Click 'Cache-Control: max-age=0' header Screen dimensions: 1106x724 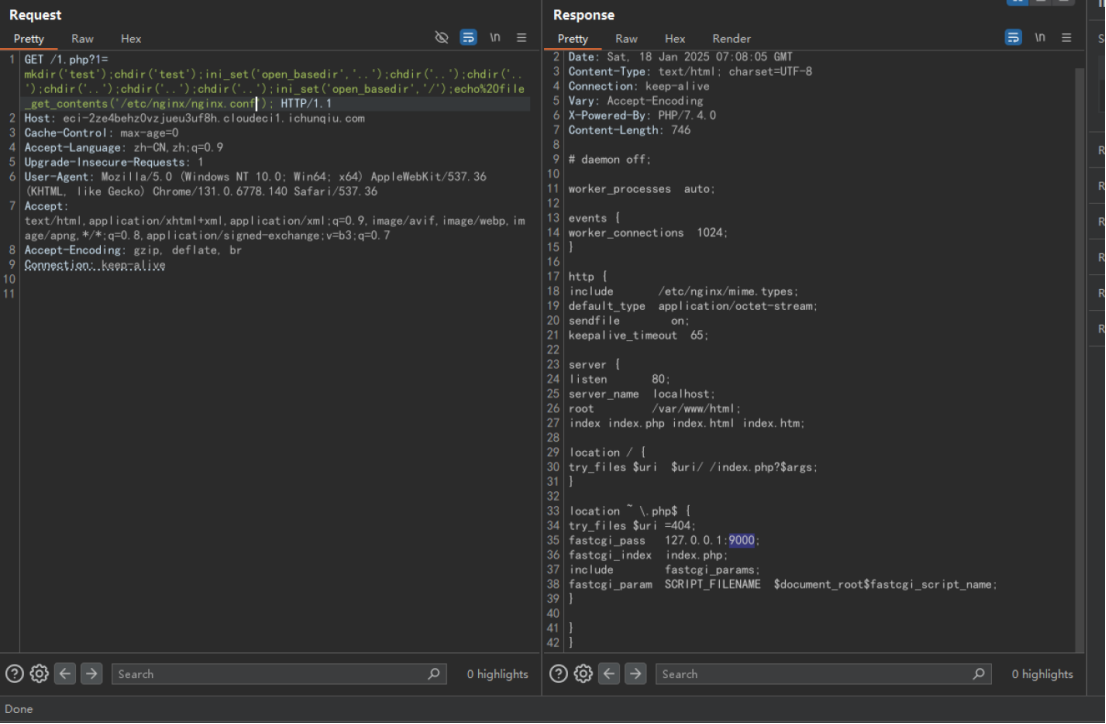pyautogui.click(x=102, y=133)
